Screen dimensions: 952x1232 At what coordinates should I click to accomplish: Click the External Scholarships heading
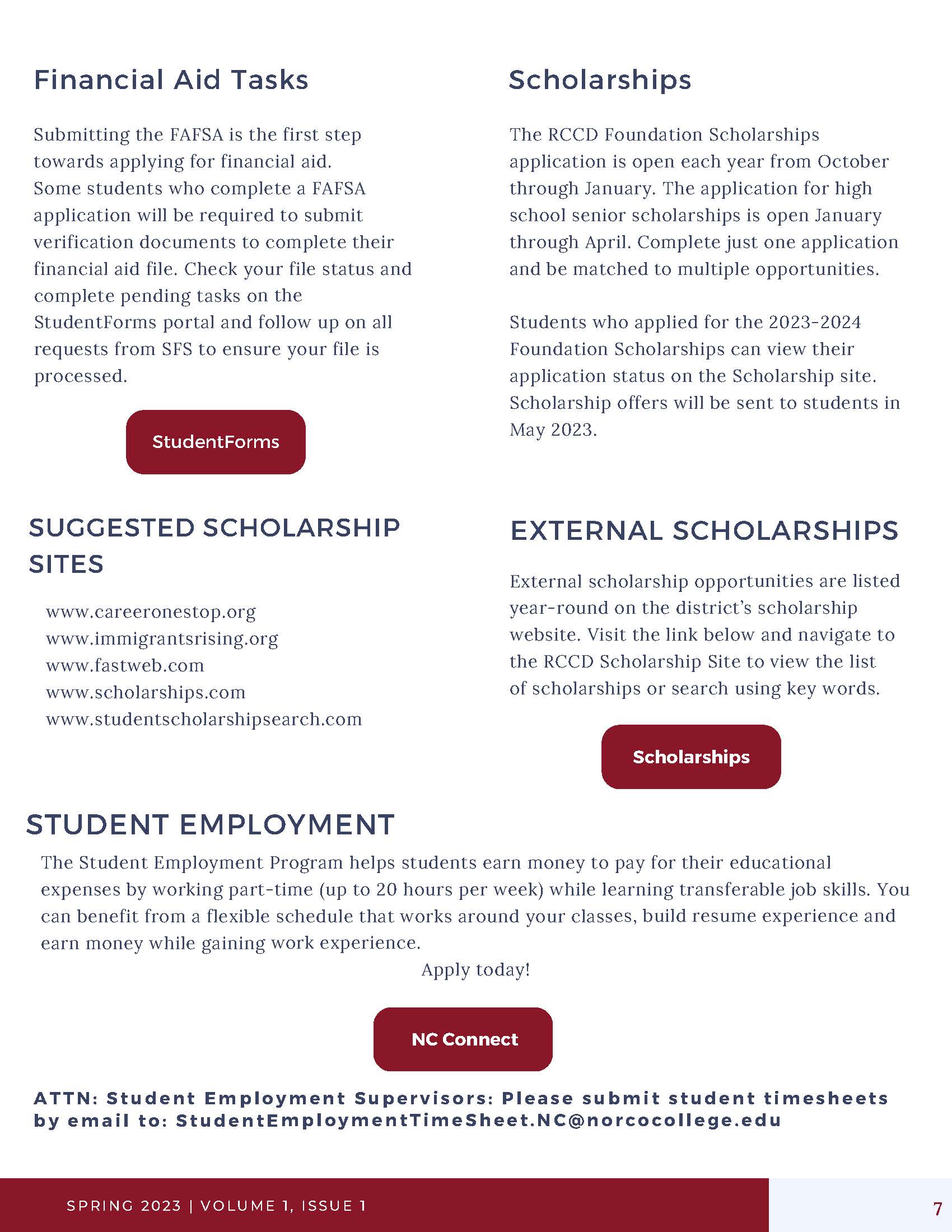coord(704,531)
